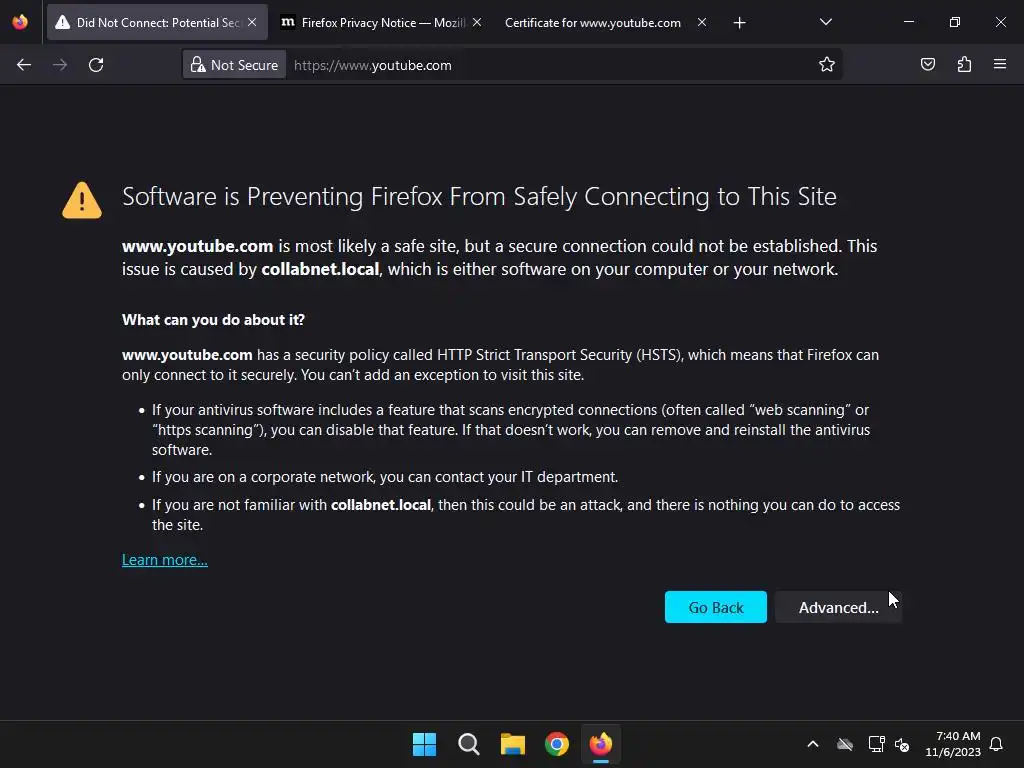Image resolution: width=1024 pixels, height=768 pixels.
Task: Switch to Did Not Connect tab
Action: click(x=157, y=22)
